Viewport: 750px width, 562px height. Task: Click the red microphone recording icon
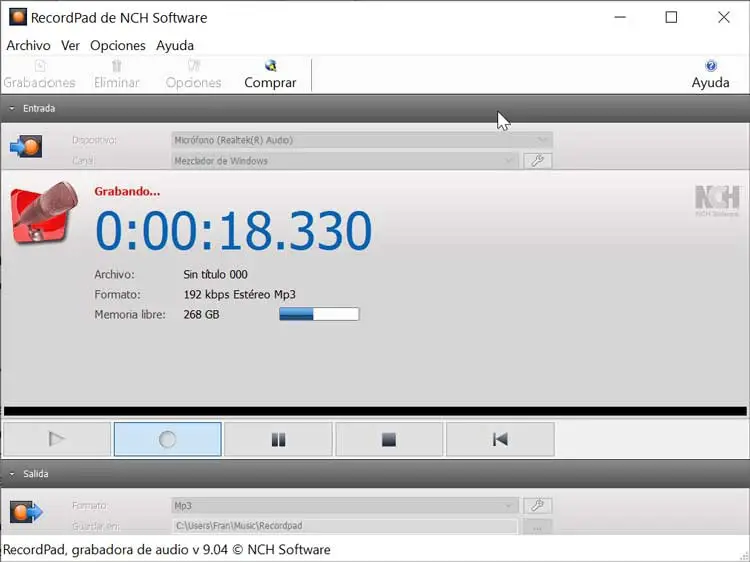click(44, 213)
